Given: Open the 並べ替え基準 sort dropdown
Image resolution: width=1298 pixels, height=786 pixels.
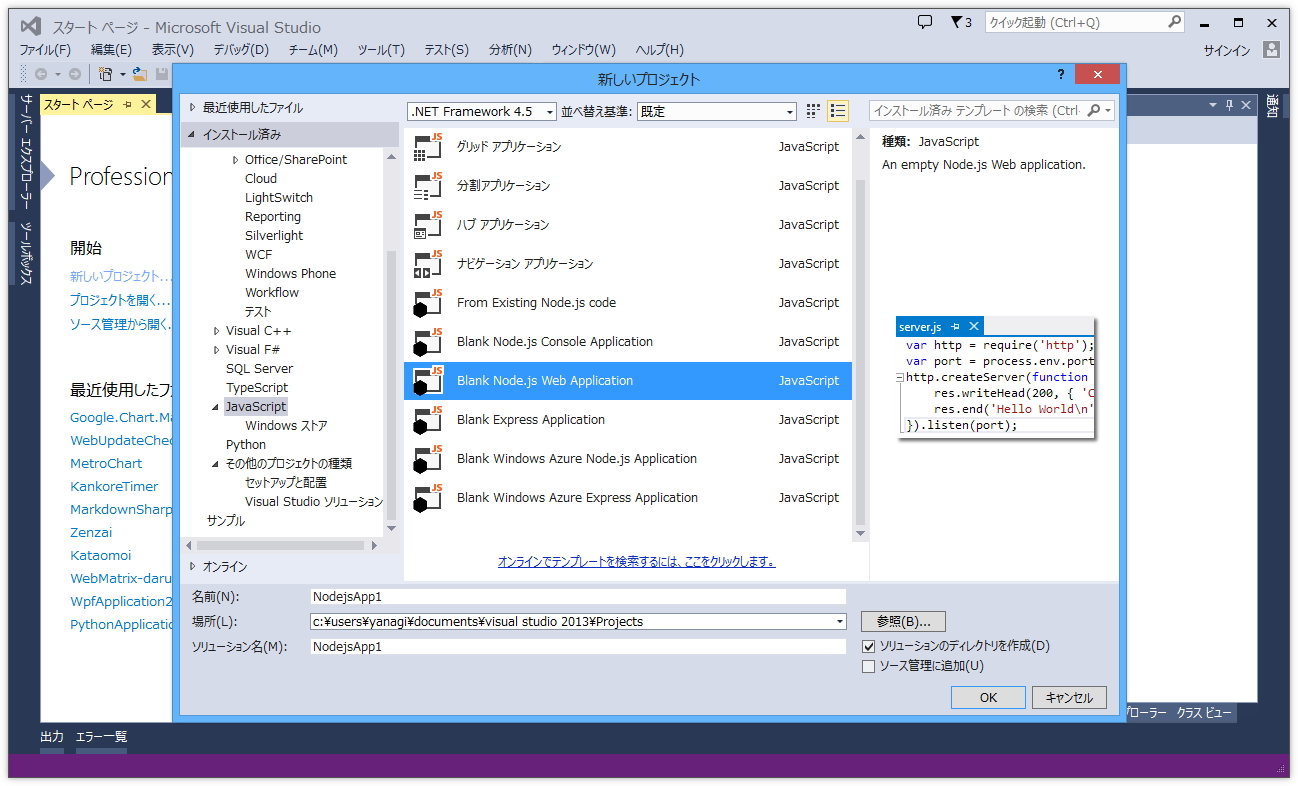Looking at the screenshot, I should click(x=717, y=112).
